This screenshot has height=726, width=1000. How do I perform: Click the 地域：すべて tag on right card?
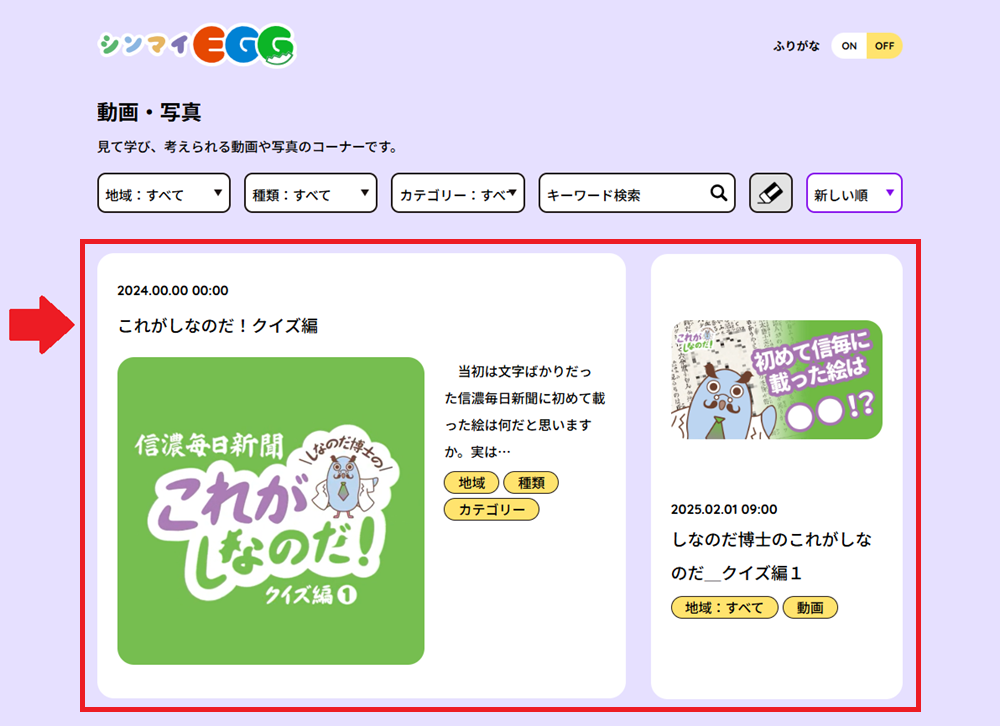point(723,608)
